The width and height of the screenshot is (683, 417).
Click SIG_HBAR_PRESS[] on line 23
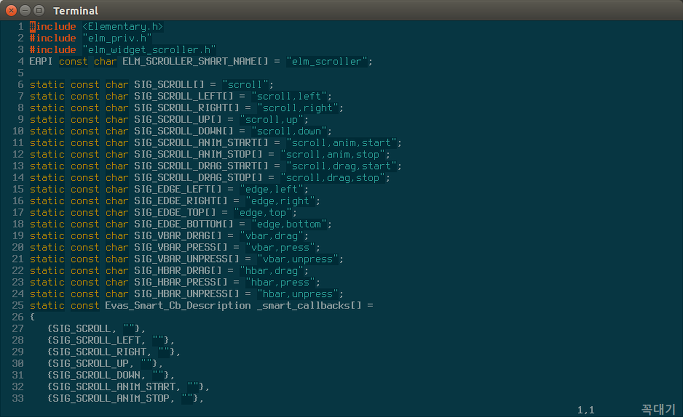181,282
